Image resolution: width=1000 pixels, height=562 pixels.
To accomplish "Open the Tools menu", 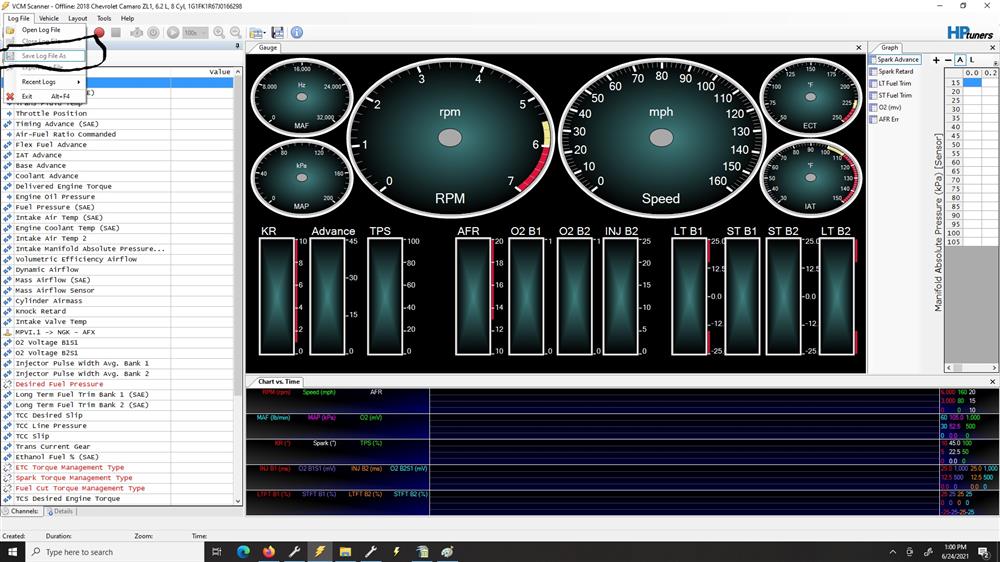I will [103, 18].
